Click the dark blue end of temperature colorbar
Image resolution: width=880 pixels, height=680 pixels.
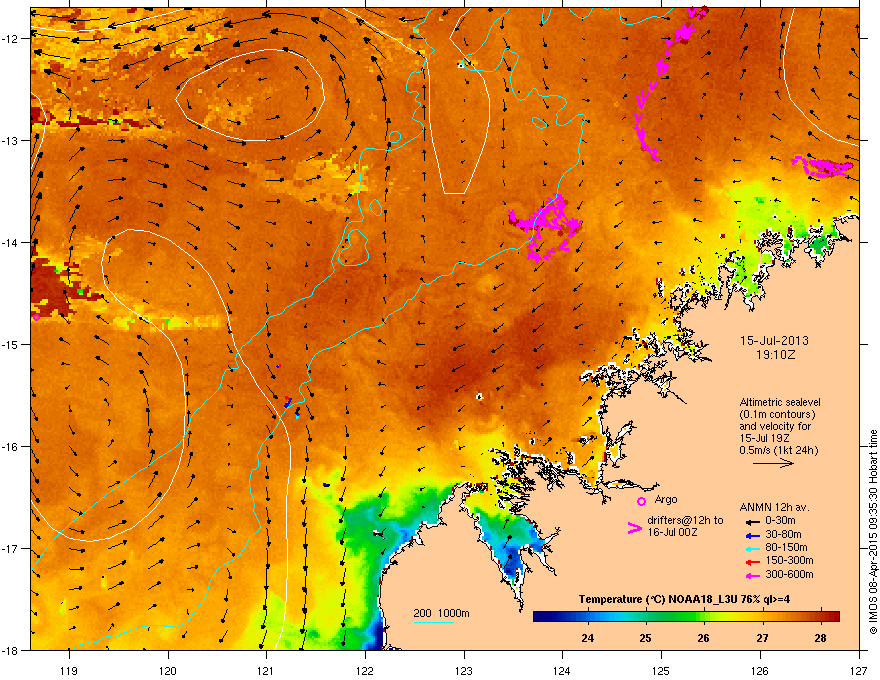point(538,617)
